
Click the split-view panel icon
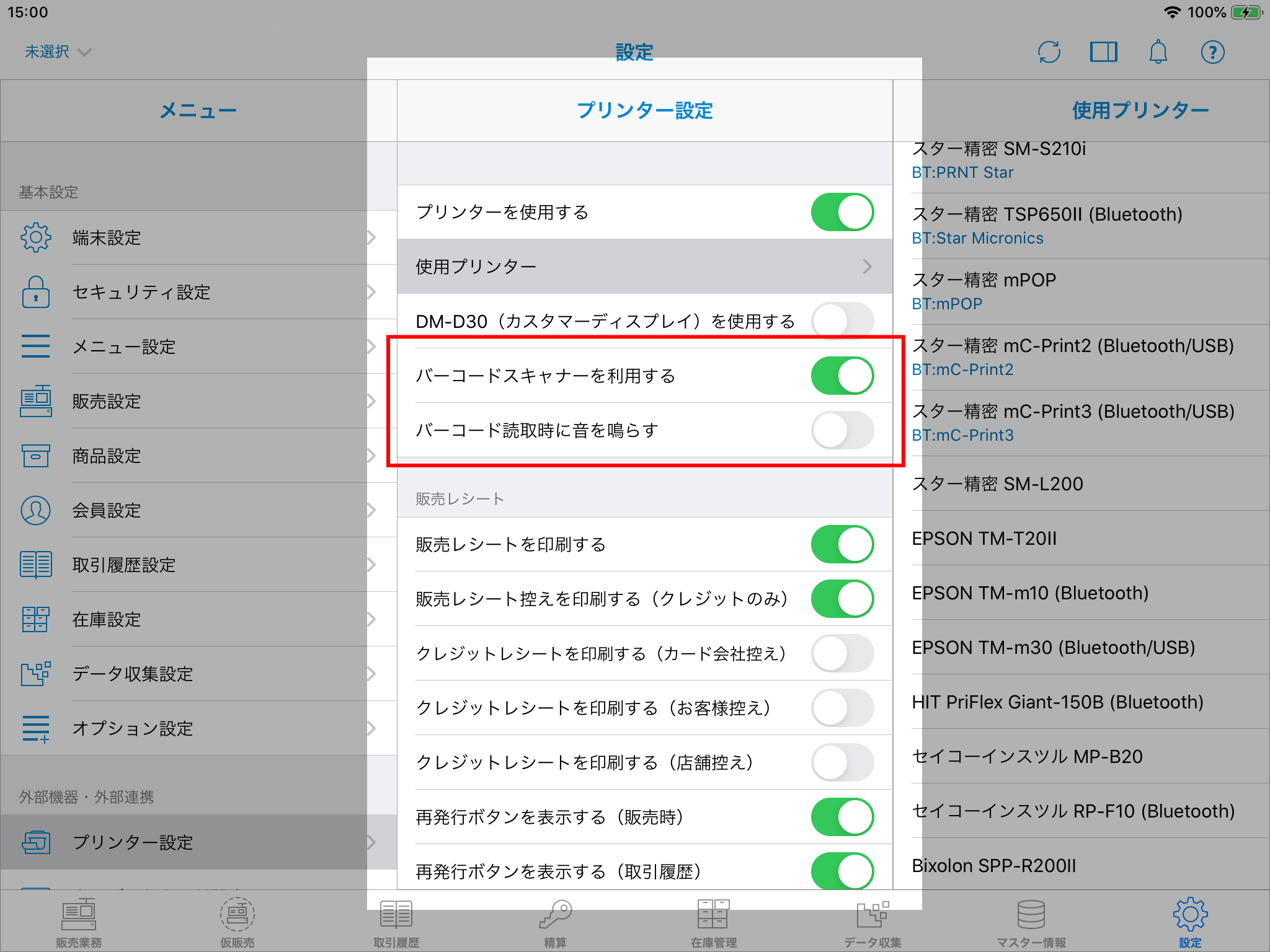1103,52
